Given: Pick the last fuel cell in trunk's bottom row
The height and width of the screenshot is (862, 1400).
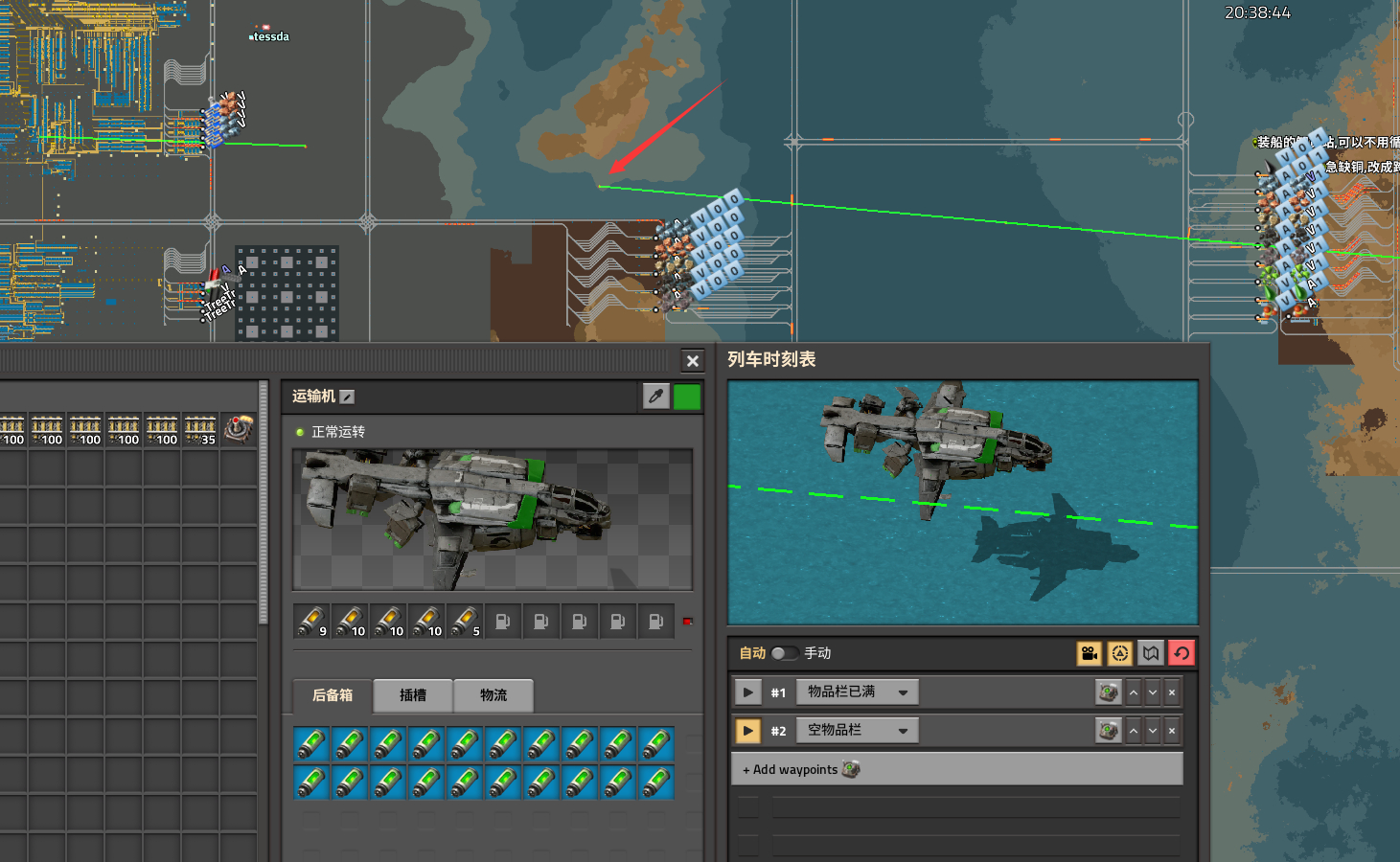Looking at the screenshot, I should coord(656,783).
